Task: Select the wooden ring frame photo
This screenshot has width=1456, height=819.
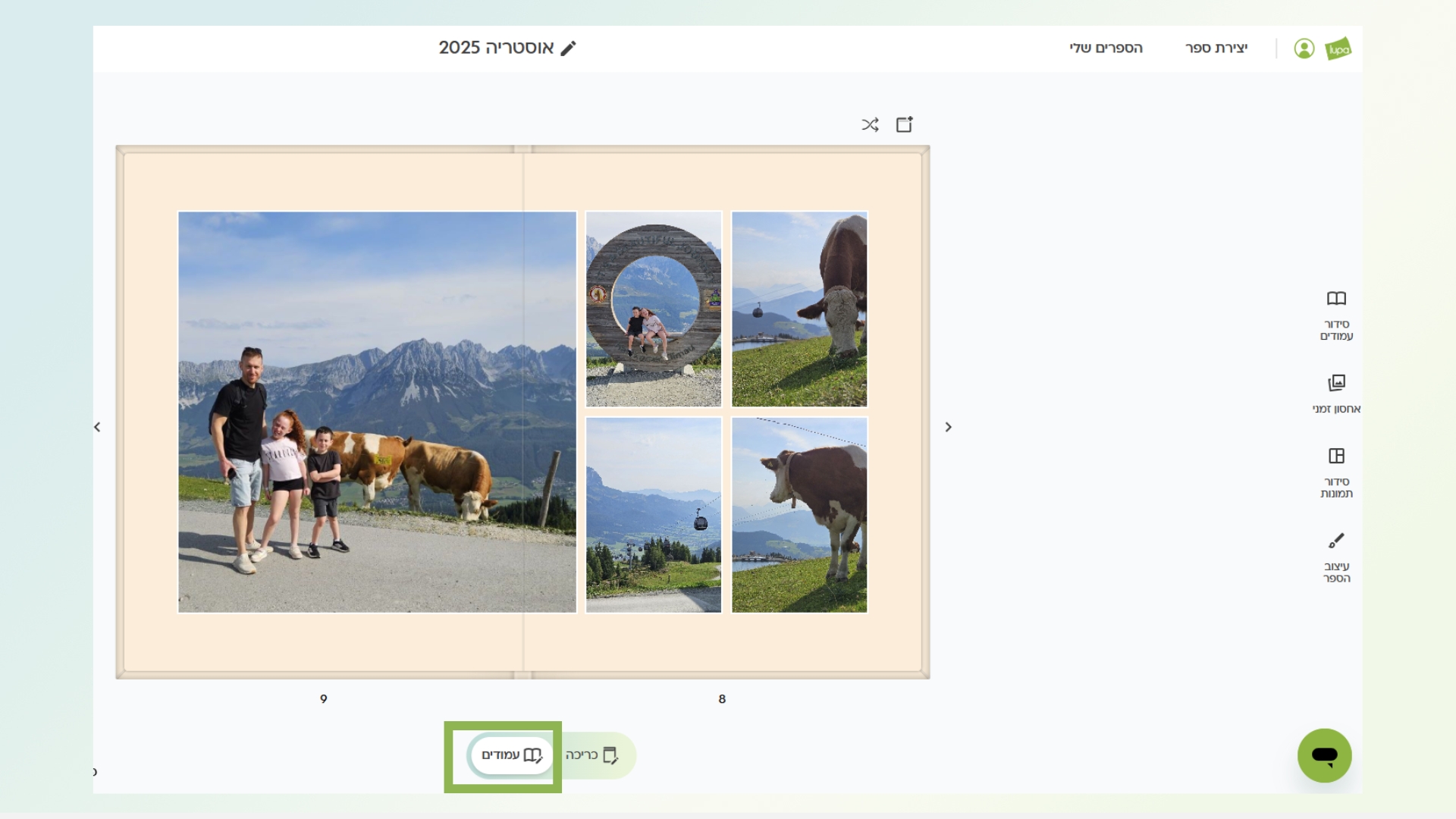Action: pyautogui.click(x=653, y=309)
